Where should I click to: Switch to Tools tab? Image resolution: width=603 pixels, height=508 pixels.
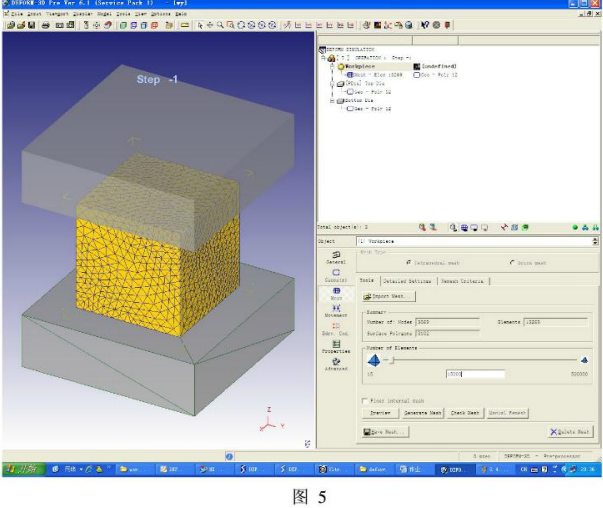point(367,280)
